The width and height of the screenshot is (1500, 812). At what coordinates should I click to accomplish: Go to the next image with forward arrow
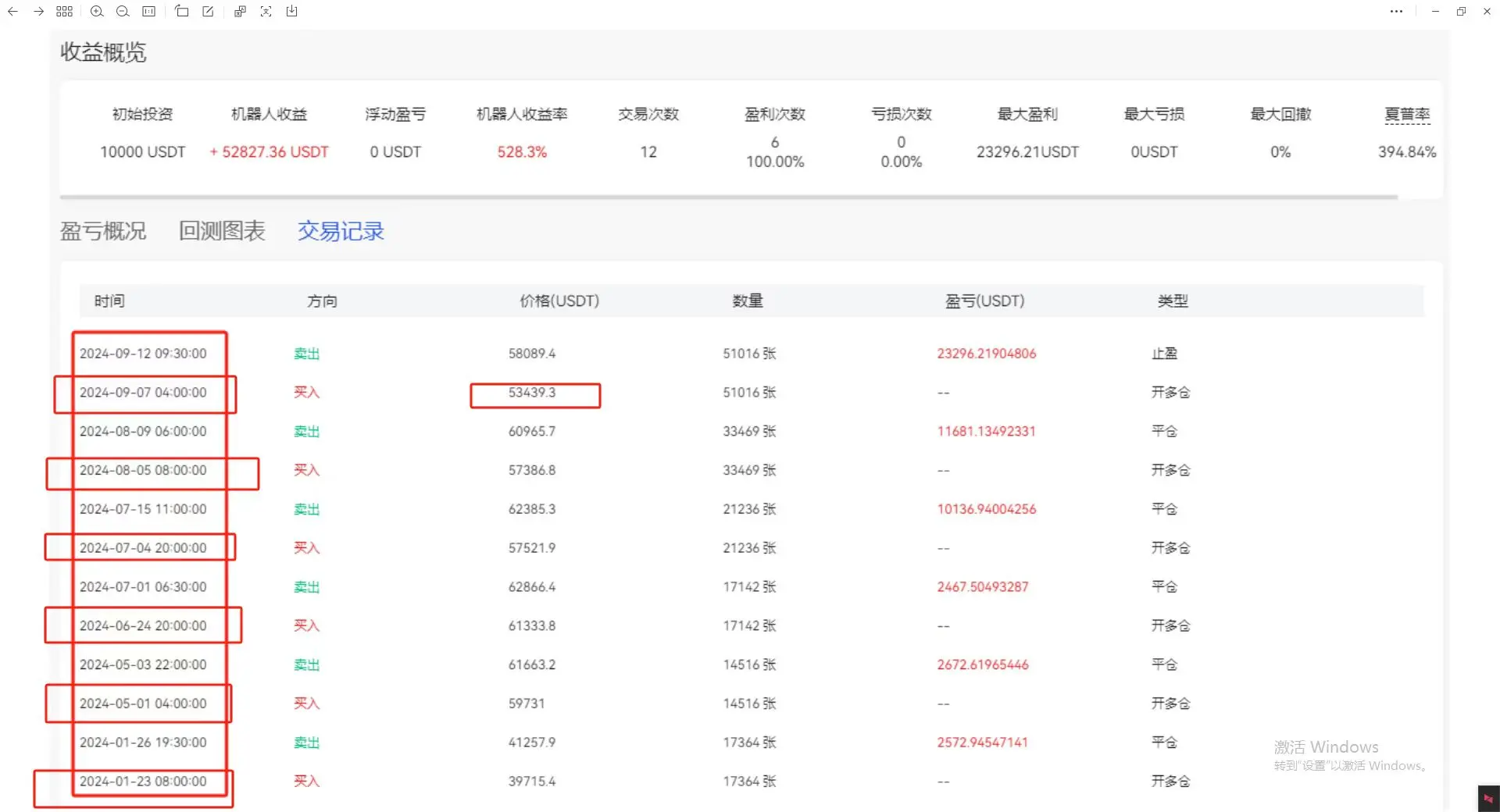(x=38, y=12)
